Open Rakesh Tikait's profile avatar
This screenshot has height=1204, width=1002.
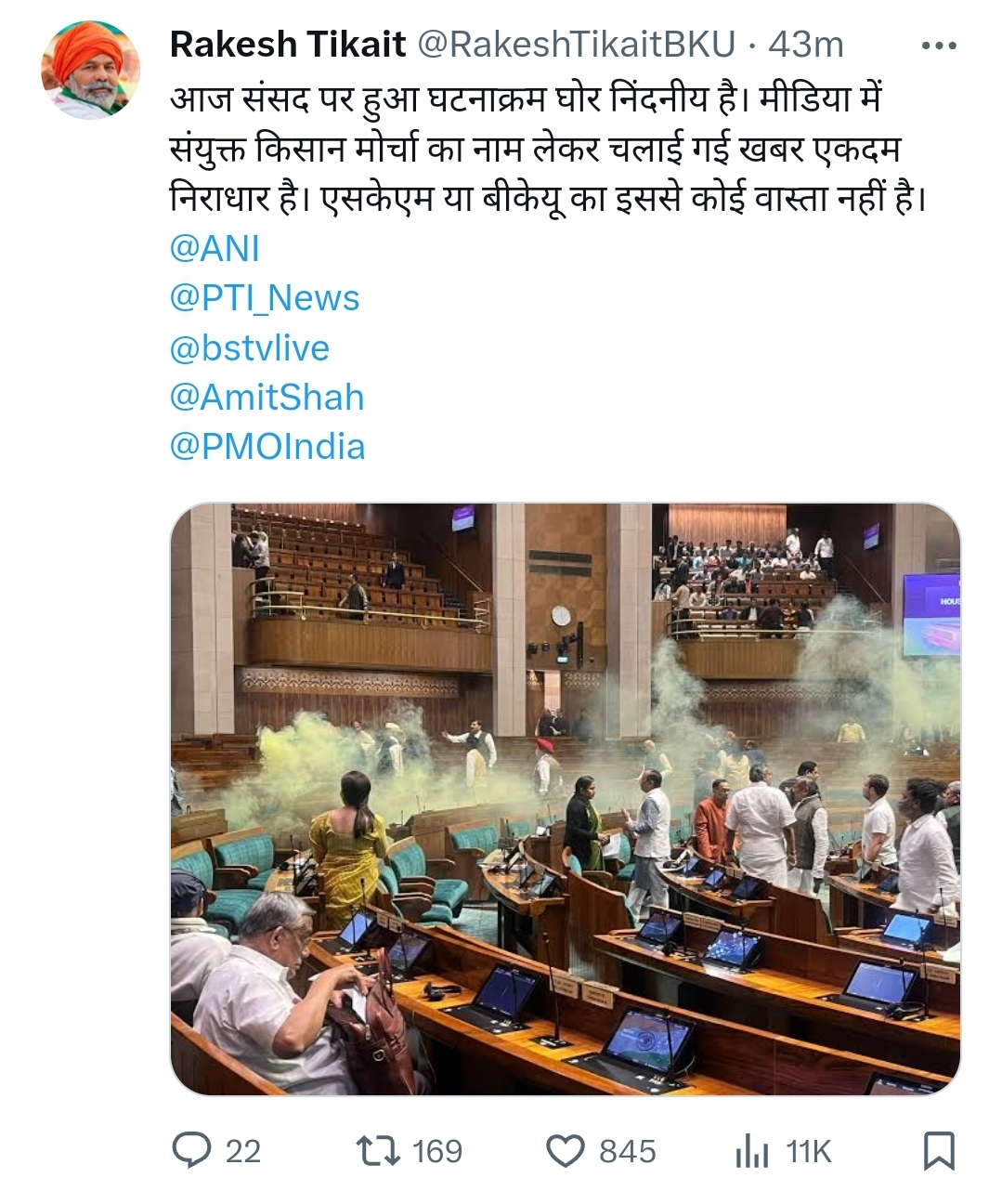(x=90, y=70)
